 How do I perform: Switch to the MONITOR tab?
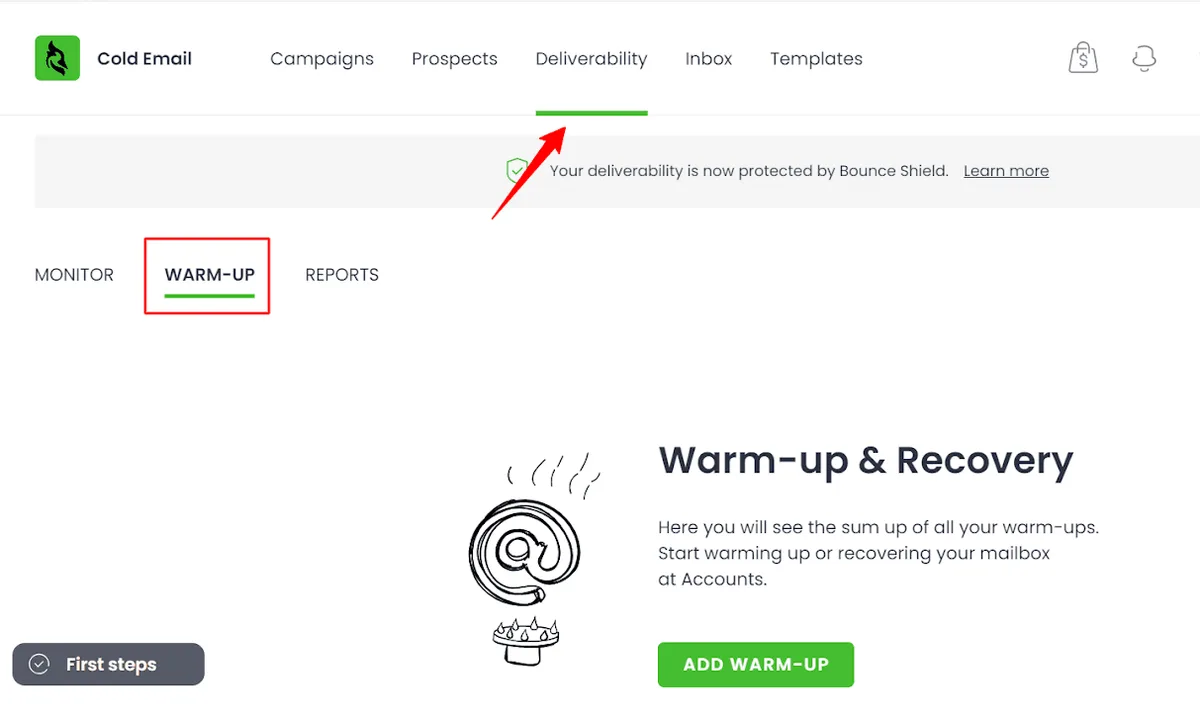[x=74, y=275]
